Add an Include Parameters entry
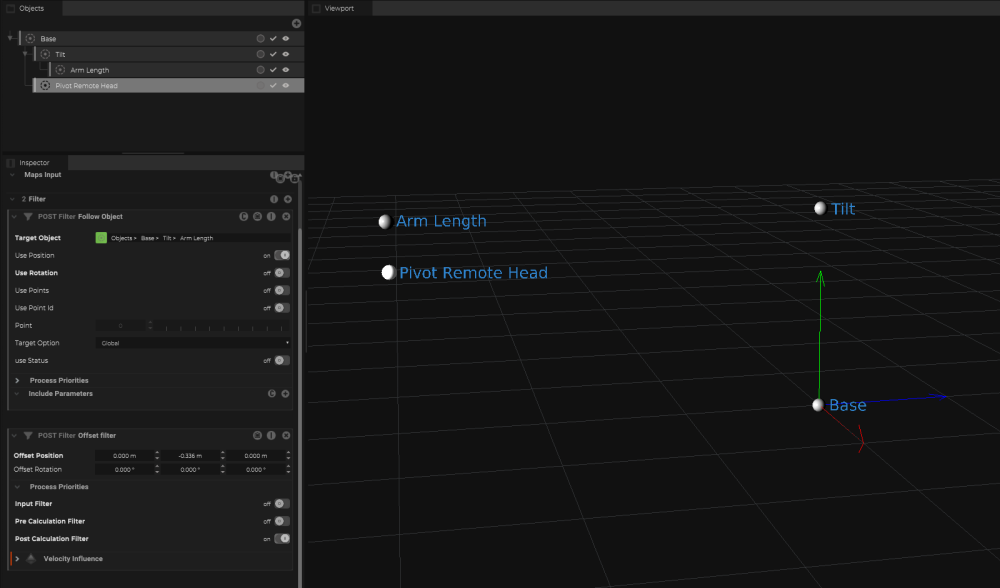Viewport: 1000px width, 588px height. click(285, 394)
